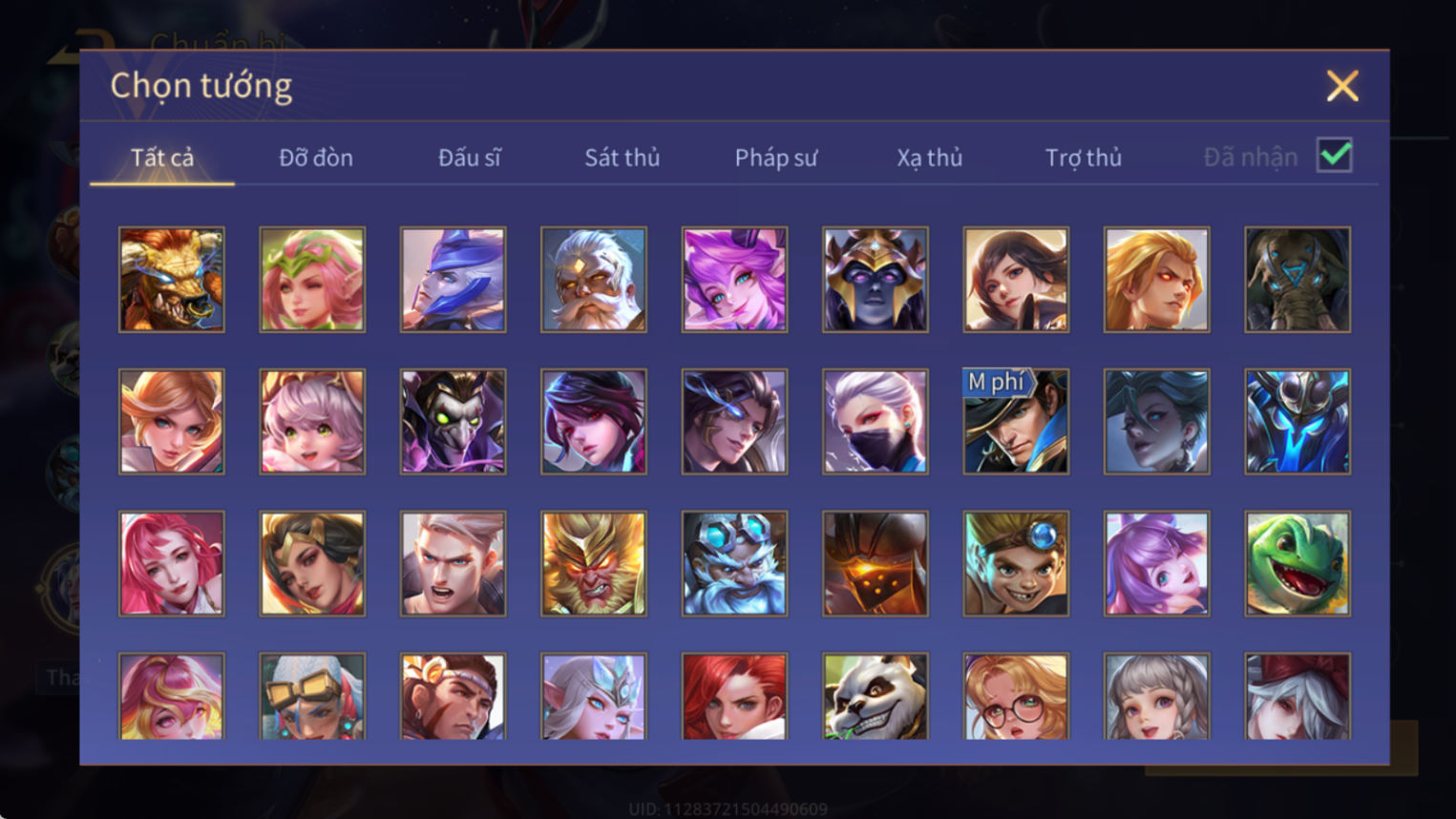Select the hero marked M phí
The width and height of the screenshot is (1456, 819).
point(1015,421)
